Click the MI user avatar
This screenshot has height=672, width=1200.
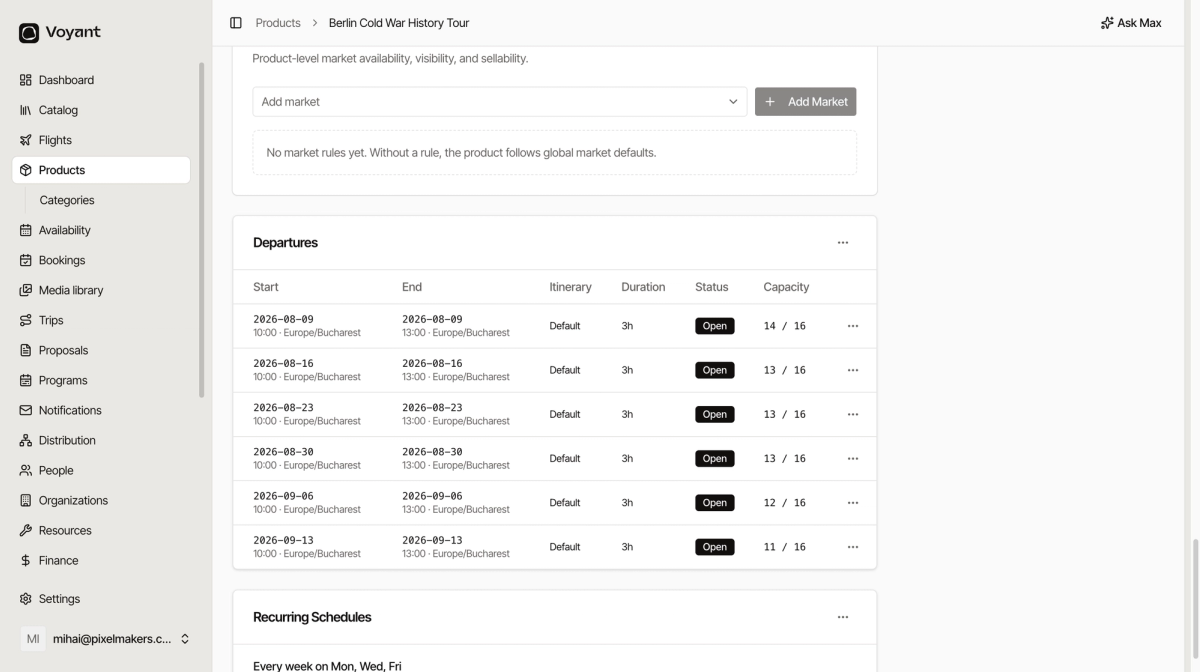[33, 639]
